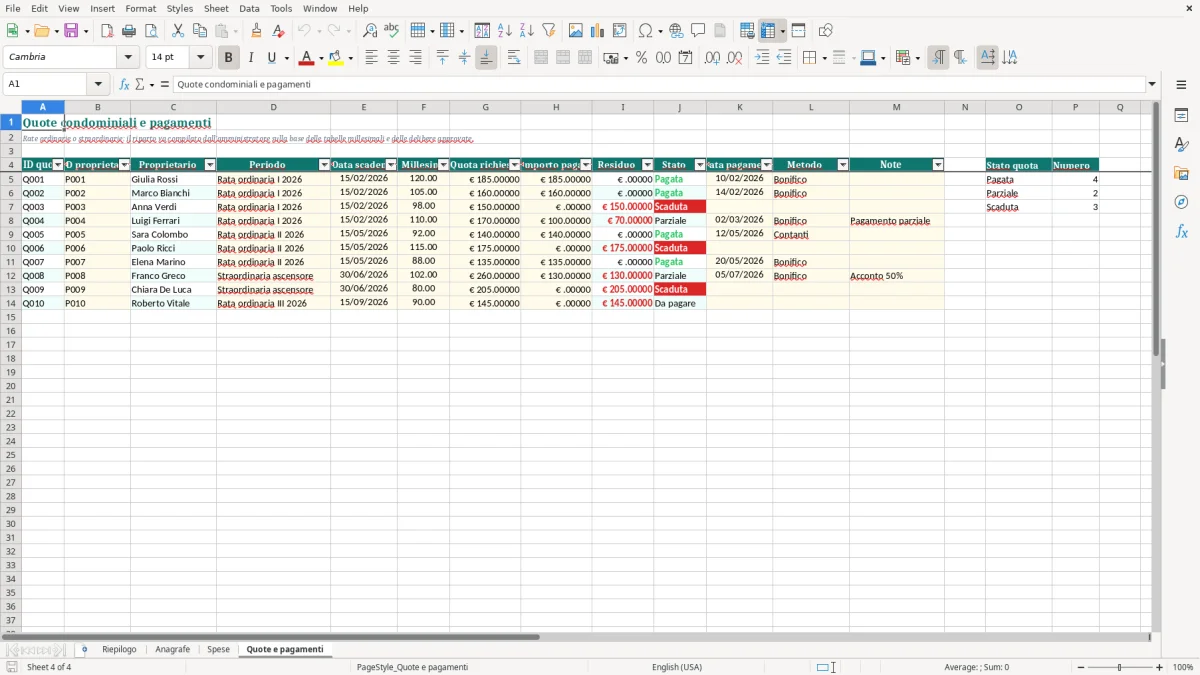This screenshot has height=675, width=1200.
Task: Click the AutoFilter funnel icon
Action: coord(549,31)
